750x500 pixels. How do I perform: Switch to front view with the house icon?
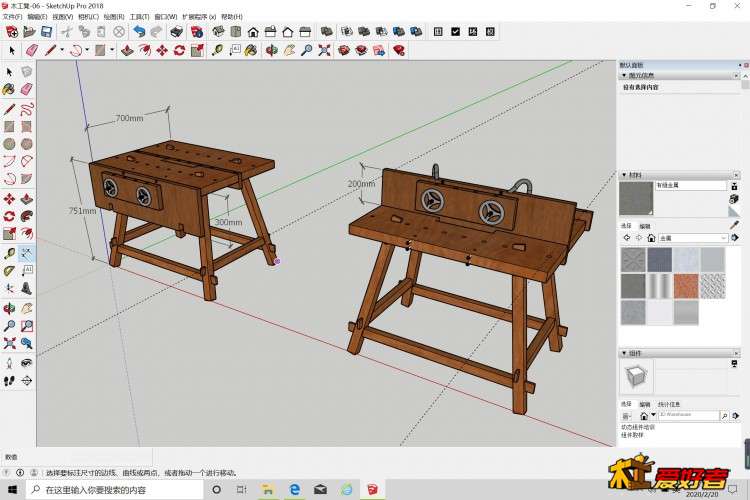pos(253,32)
